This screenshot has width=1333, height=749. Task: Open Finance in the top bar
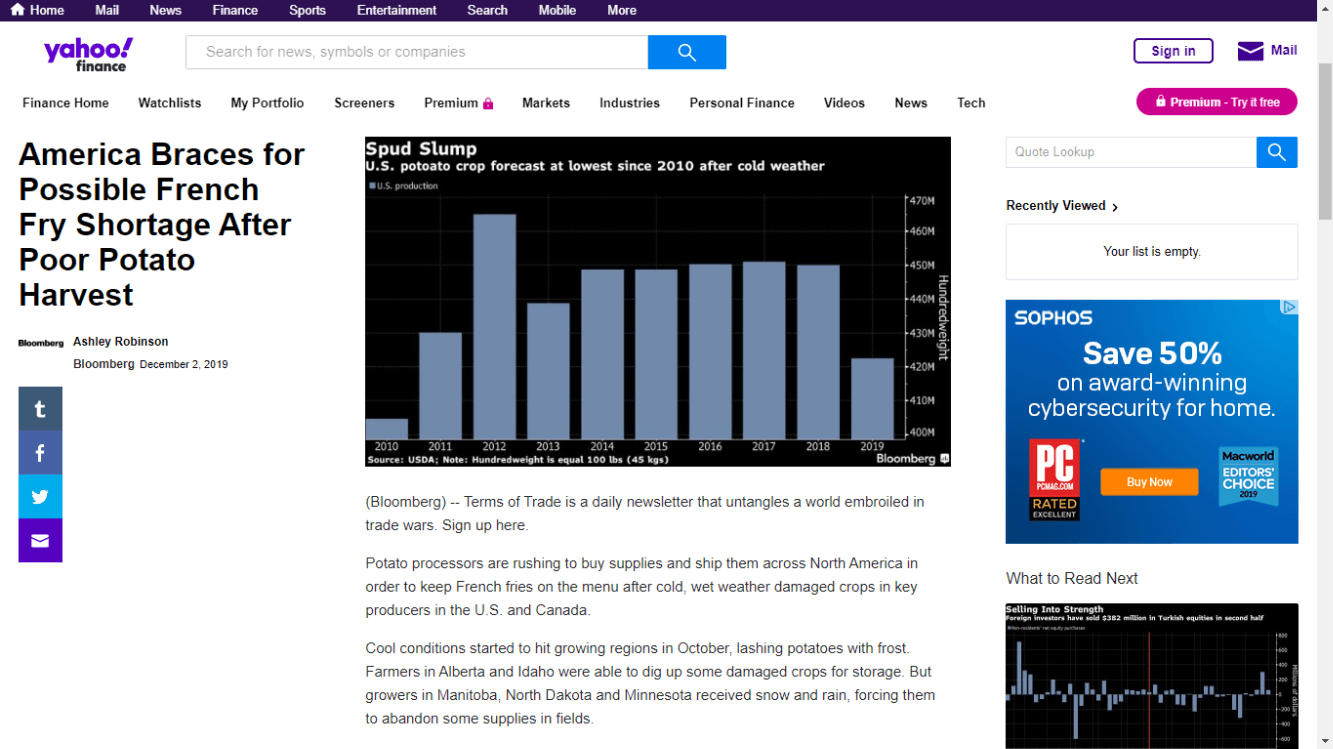tap(235, 10)
